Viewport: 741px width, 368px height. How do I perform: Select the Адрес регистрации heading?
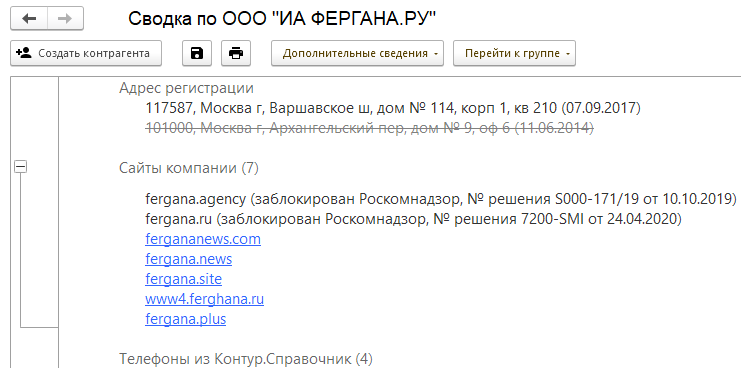[186, 88]
